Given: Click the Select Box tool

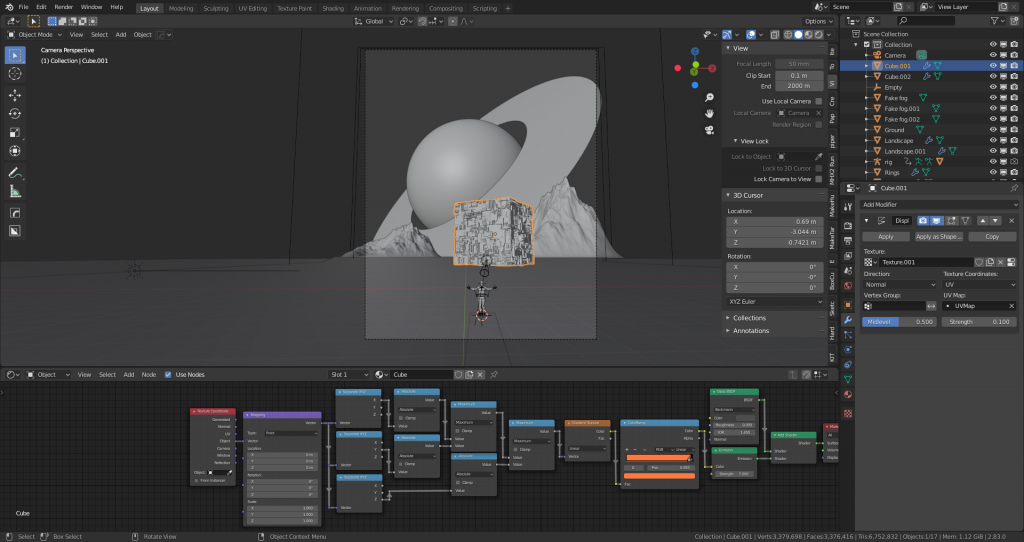Looking at the screenshot, I should (x=15, y=56).
